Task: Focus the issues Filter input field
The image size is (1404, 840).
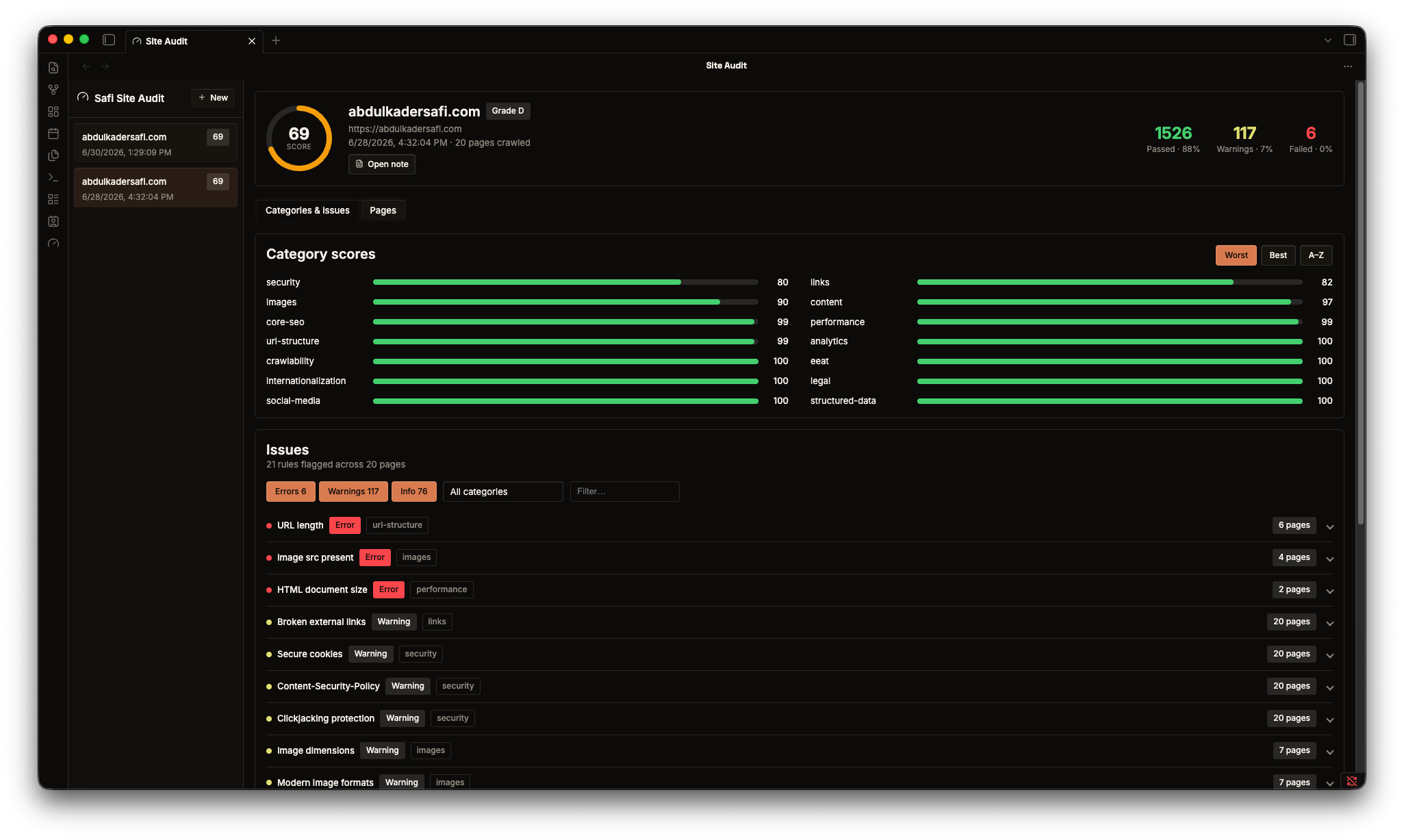Action: (x=624, y=492)
